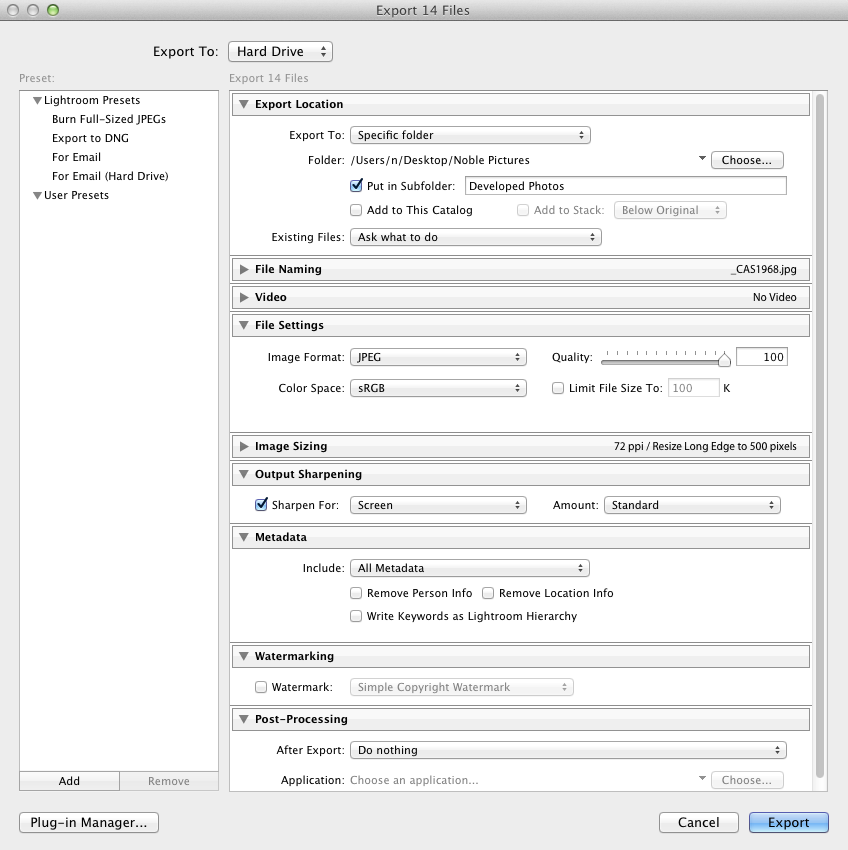Open the Image Format dropdown
The width and height of the screenshot is (848, 850).
point(438,356)
